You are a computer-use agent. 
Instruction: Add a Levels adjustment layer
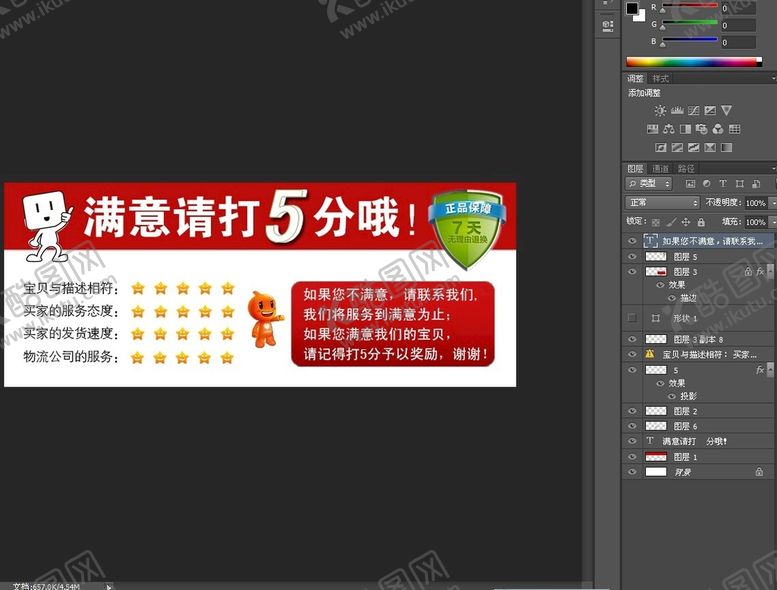677,111
